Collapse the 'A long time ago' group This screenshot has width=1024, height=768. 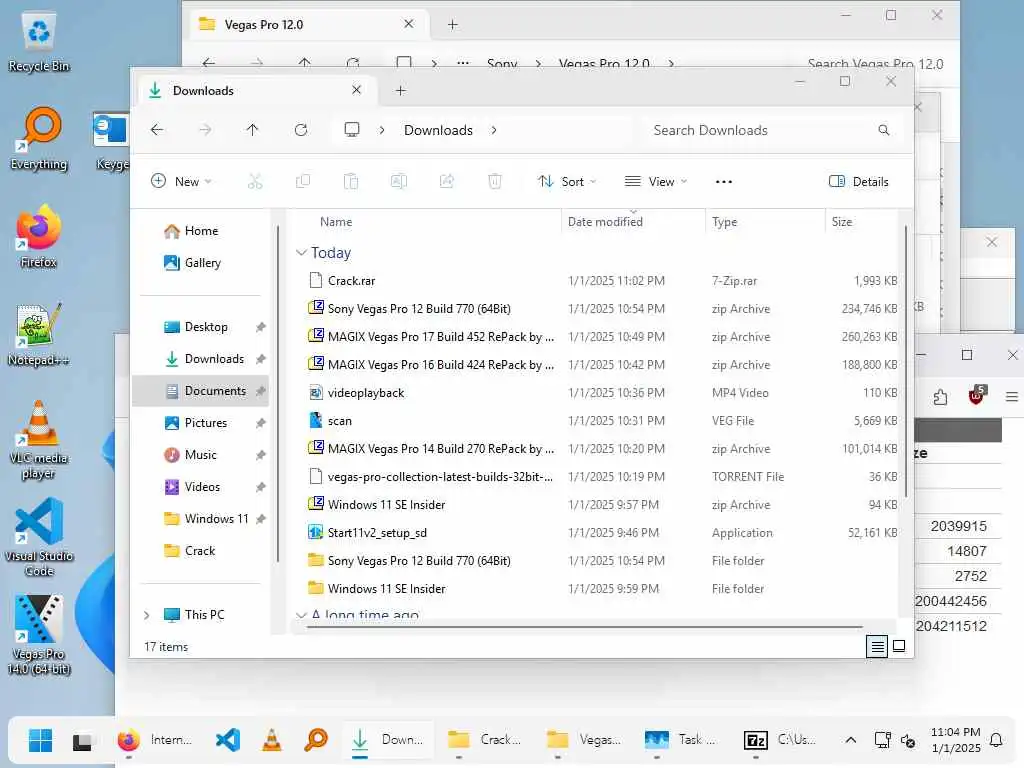point(301,615)
